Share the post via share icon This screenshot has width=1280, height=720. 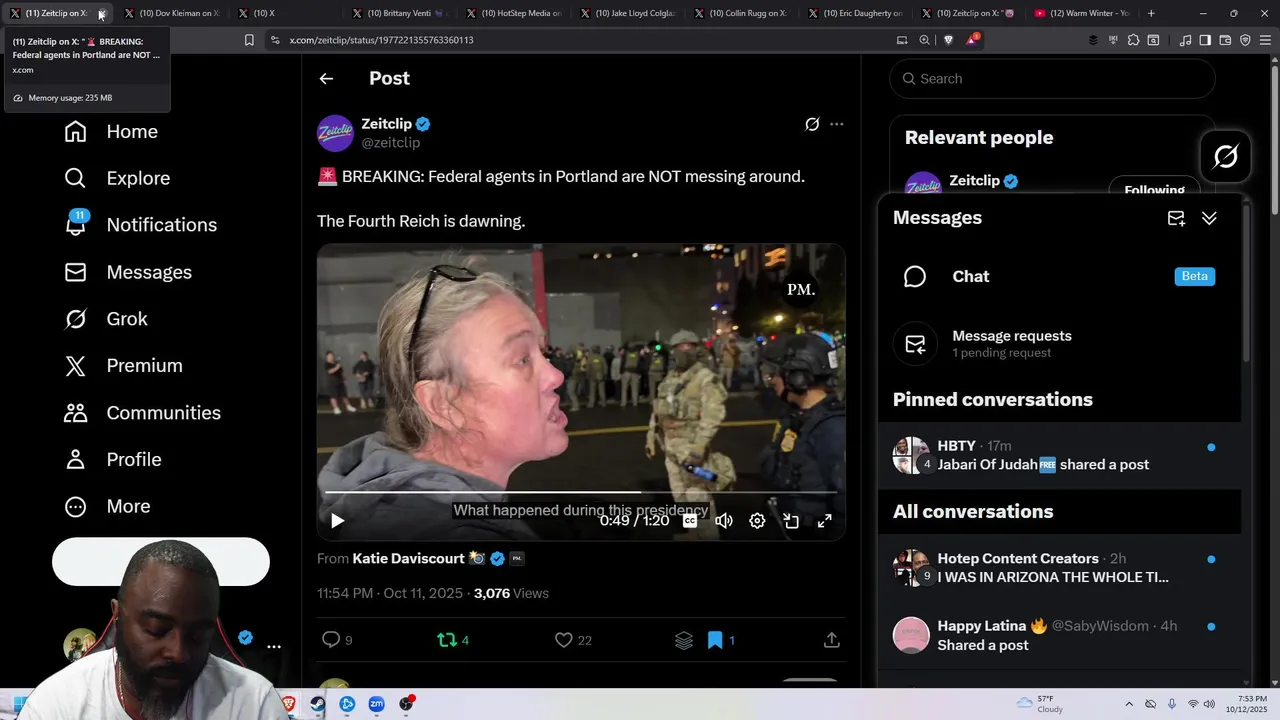pyautogui.click(x=831, y=640)
